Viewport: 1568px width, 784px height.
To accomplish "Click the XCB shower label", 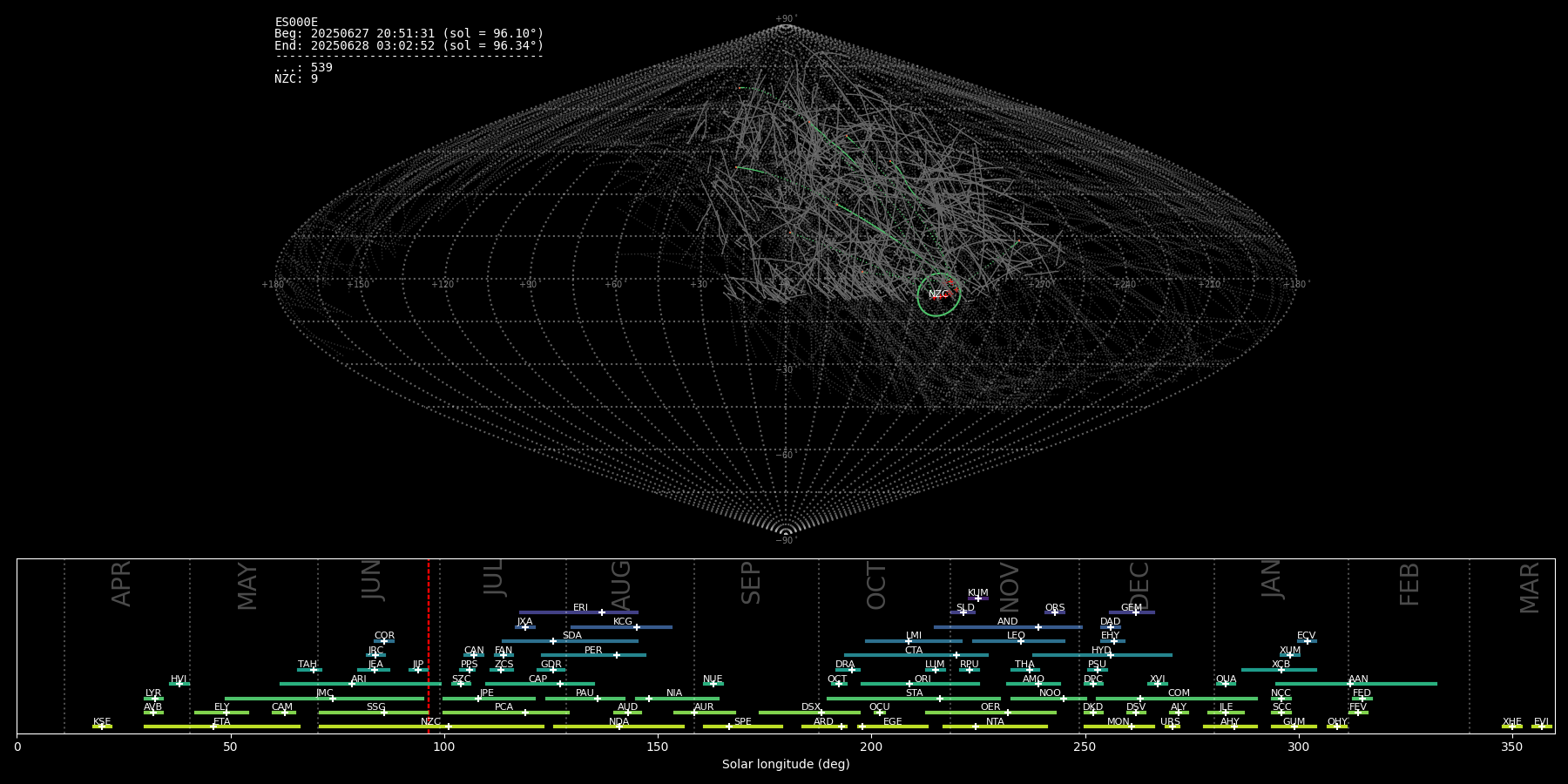I will [1281, 665].
